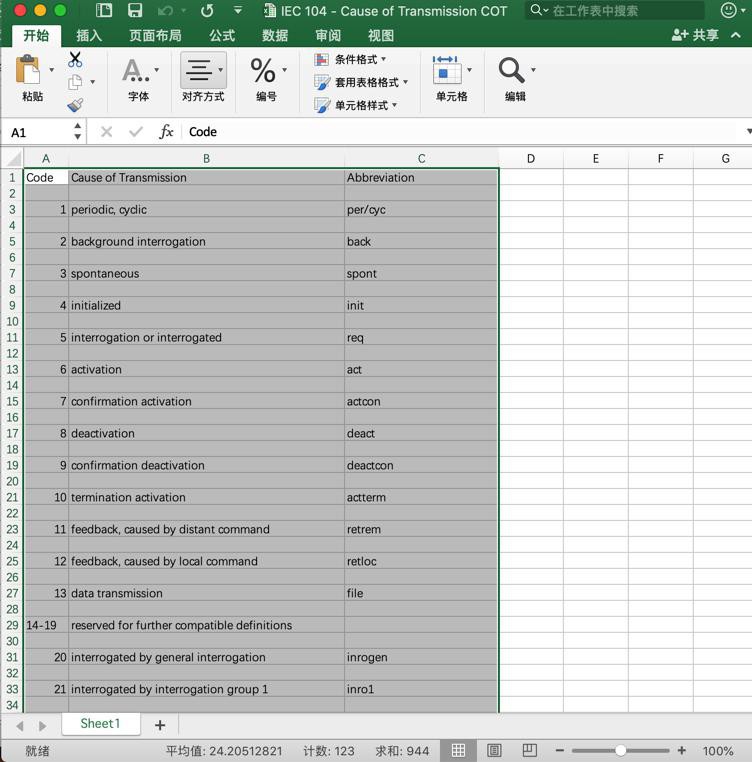Image resolution: width=752 pixels, height=762 pixels.
Task: Click the Copy icon
Action: point(74,82)
